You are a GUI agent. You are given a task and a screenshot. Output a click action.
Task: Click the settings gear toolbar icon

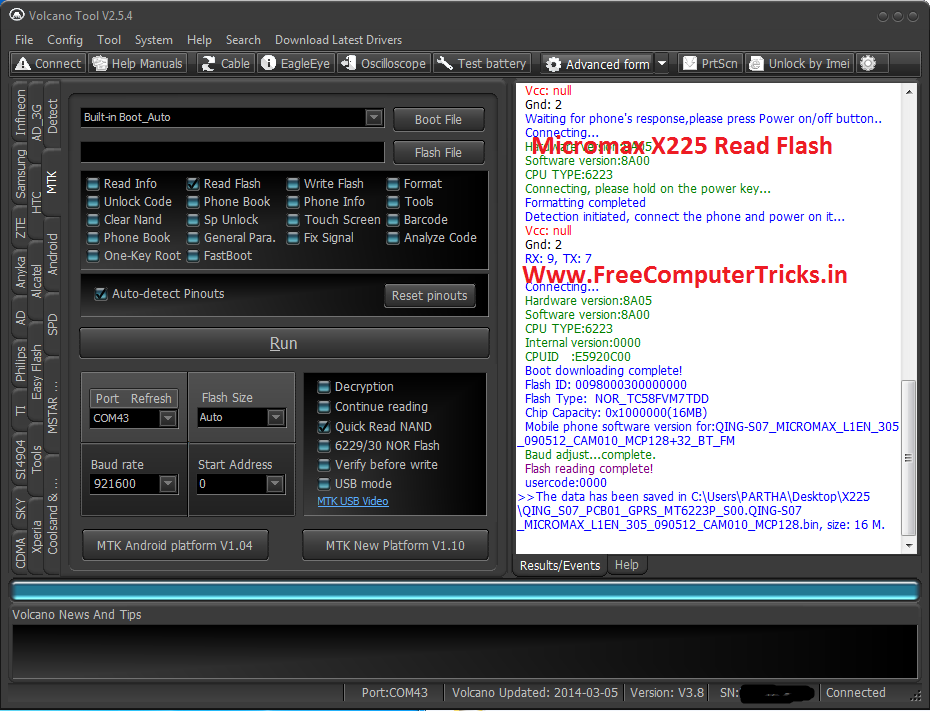[x=868, y=63]
